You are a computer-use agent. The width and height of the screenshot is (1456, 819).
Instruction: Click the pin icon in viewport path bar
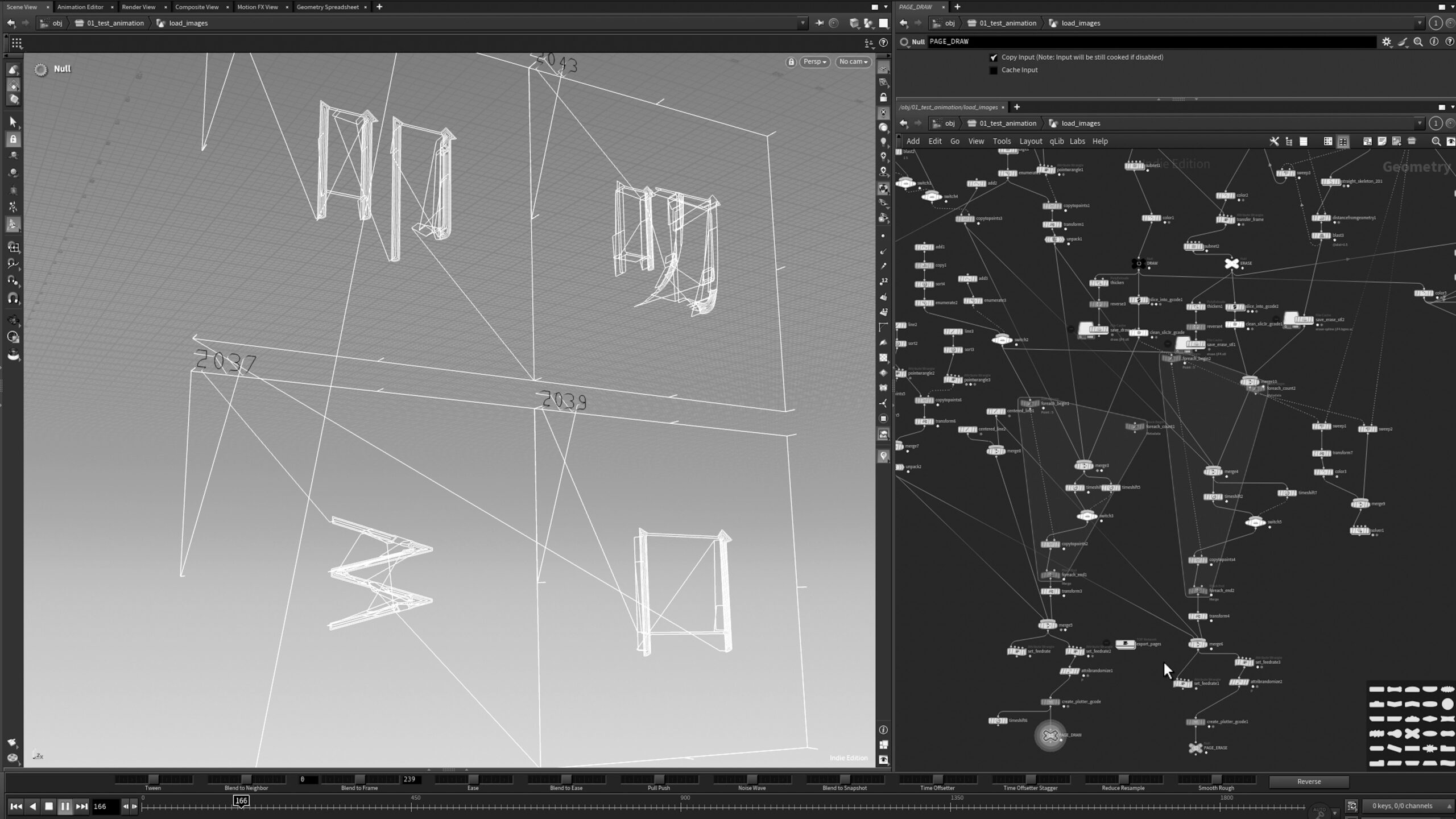point(819,23)
